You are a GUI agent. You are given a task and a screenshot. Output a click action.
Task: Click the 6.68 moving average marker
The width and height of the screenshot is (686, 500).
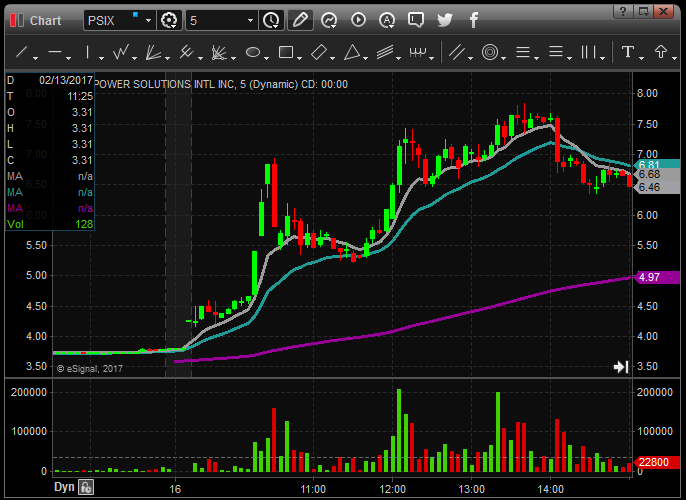(658, 175)
